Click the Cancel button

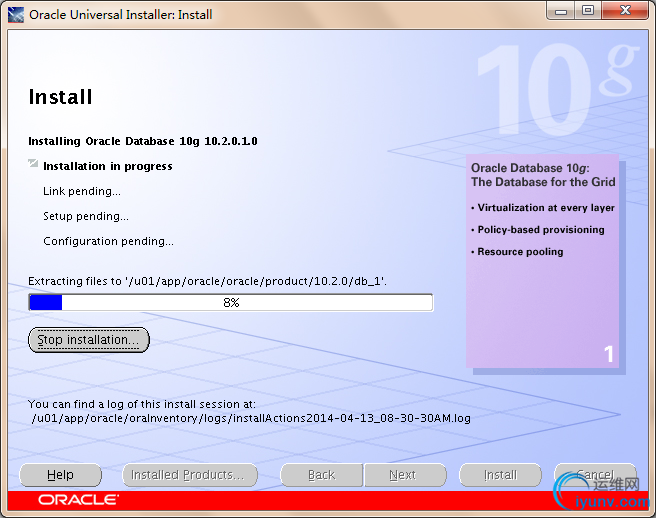(x=595, y=475)
